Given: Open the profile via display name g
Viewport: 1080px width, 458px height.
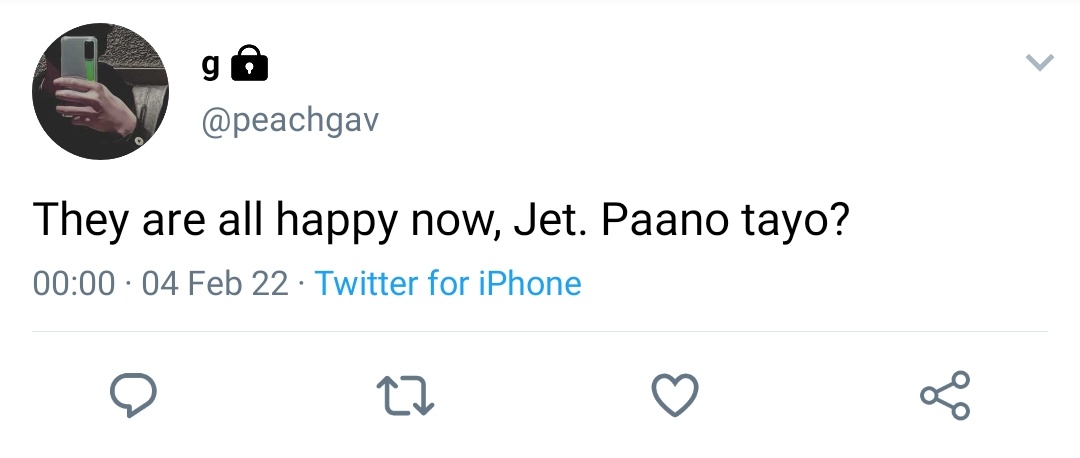Looking at the screenshot, I should [211, 66].
